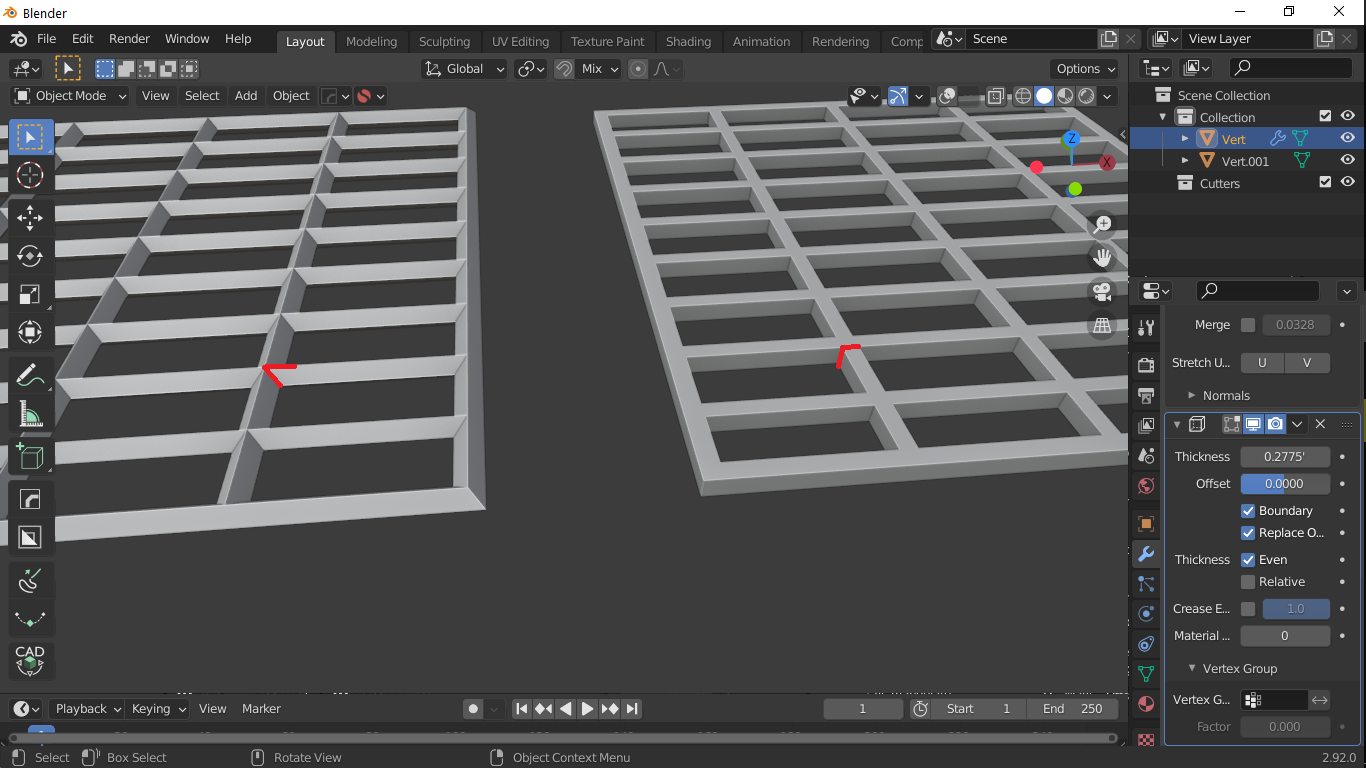Switch to the UV Editing workspace tab
This screenshot has width=1366, height=768.
520,42
